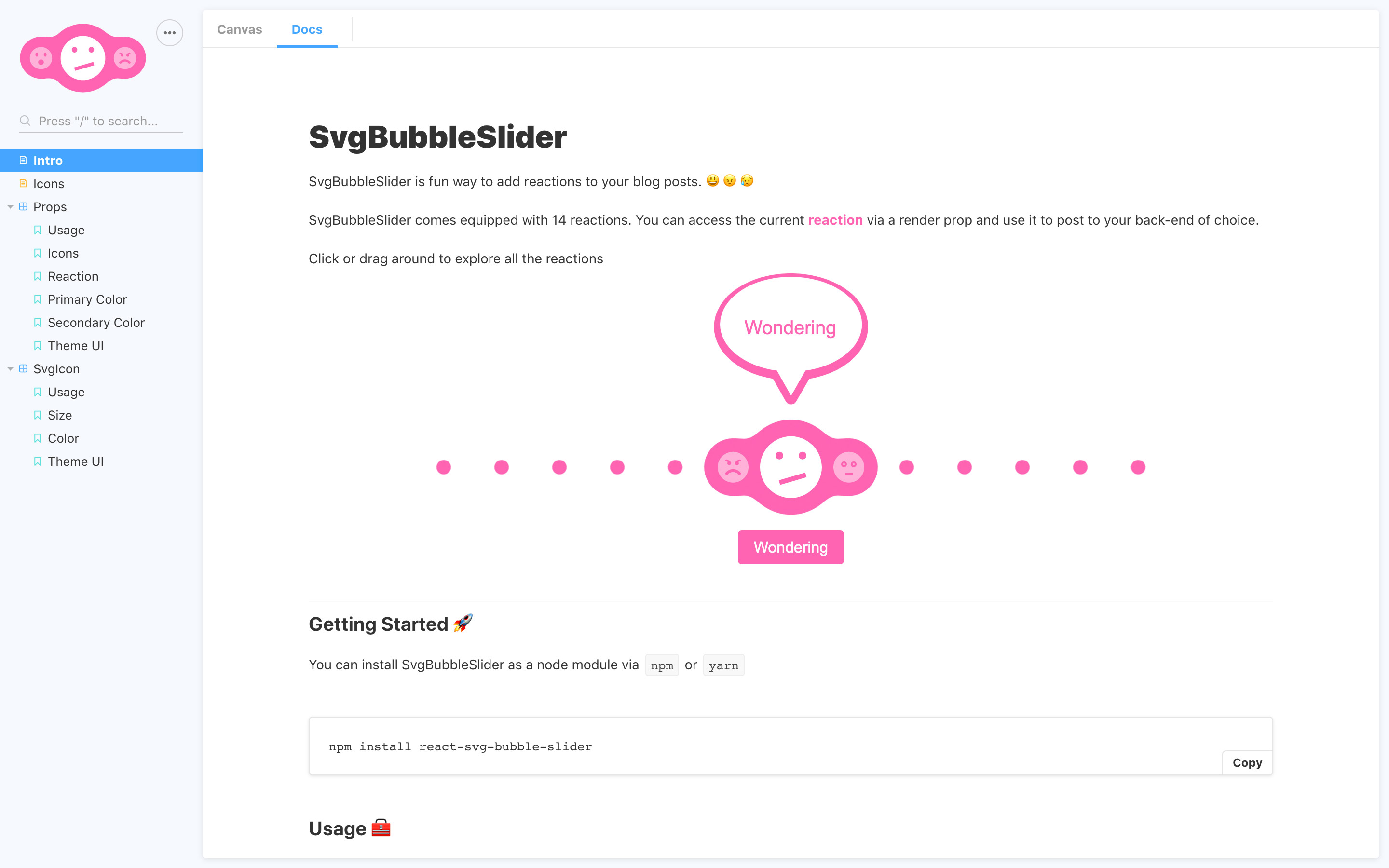
Task: Select Secondary Color prop item
Action: pyautogui.click(x=96, y=322)
